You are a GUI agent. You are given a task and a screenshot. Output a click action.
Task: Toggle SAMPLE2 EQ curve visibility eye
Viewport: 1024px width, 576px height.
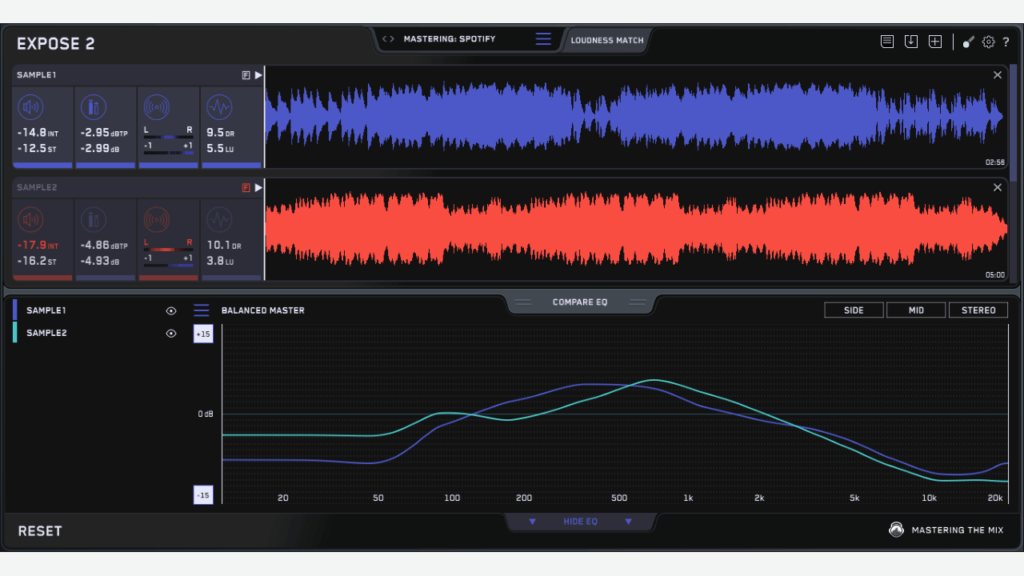tap(171, 333)
